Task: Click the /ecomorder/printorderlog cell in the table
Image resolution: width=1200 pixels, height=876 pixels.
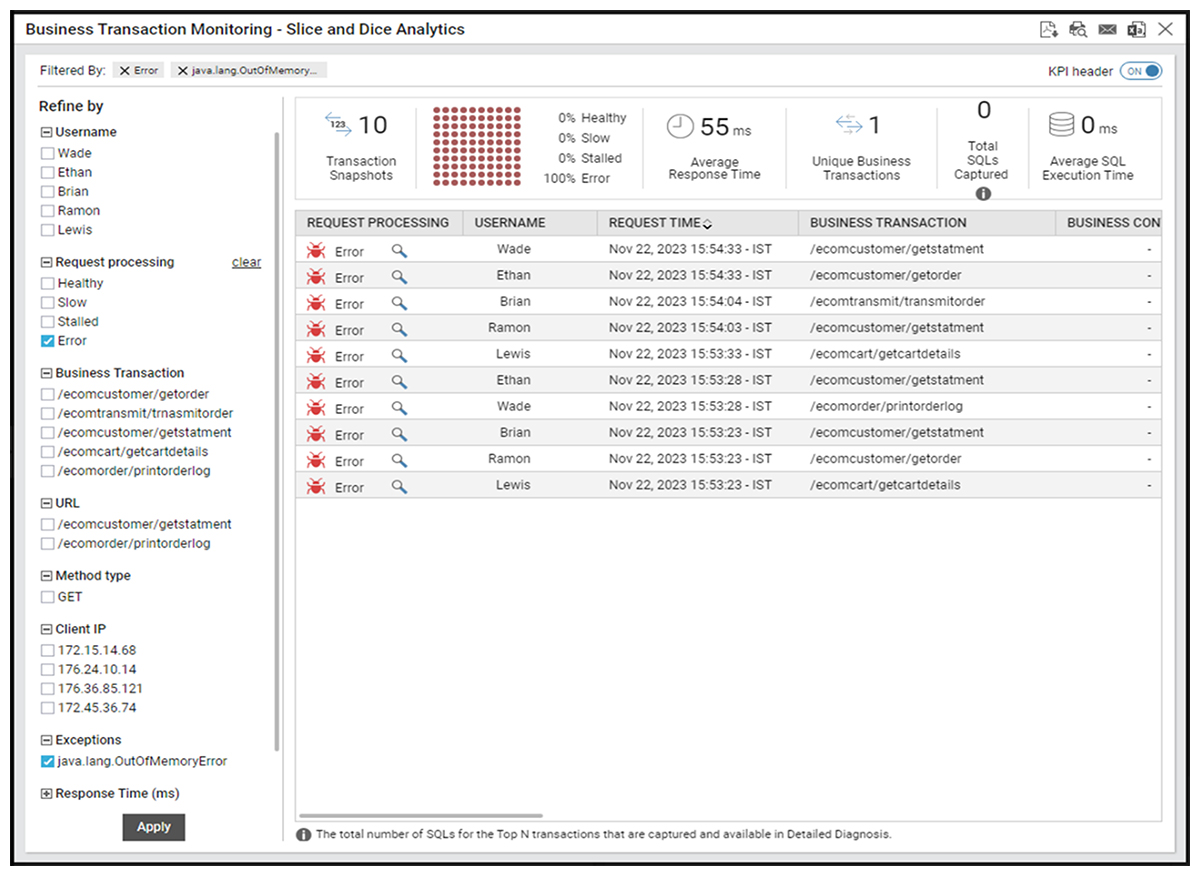Action: (885, 407)
